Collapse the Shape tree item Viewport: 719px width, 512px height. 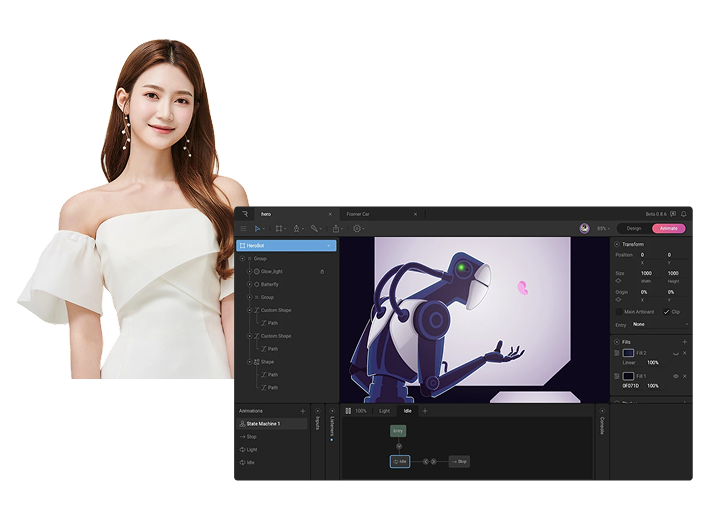pyautogui.click(x=249, y=362)
